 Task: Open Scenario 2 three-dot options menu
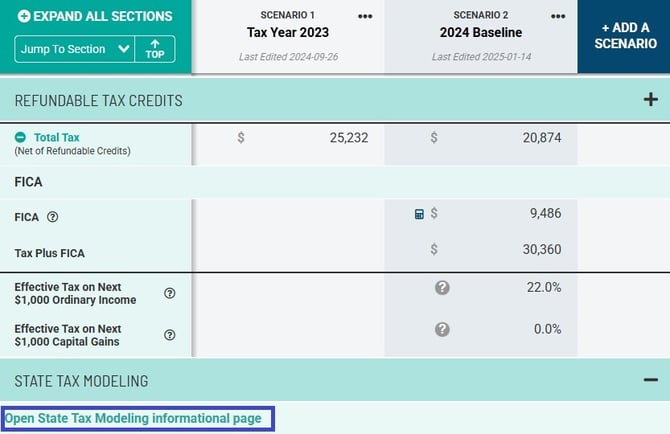click(558, 16)
